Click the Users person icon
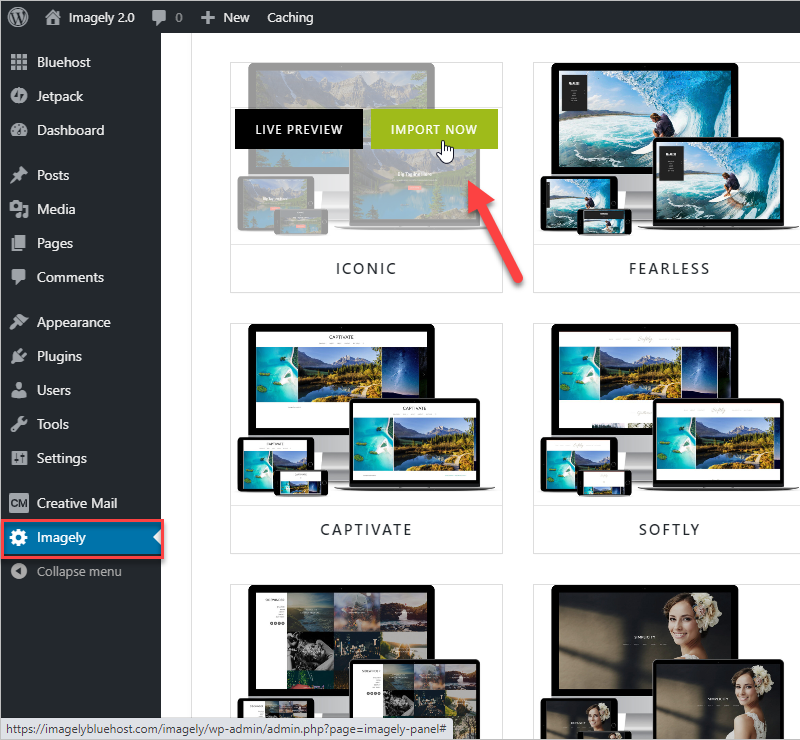Image resolution: width=800 pixels, height=740 pixels. [x=19, y=390]
